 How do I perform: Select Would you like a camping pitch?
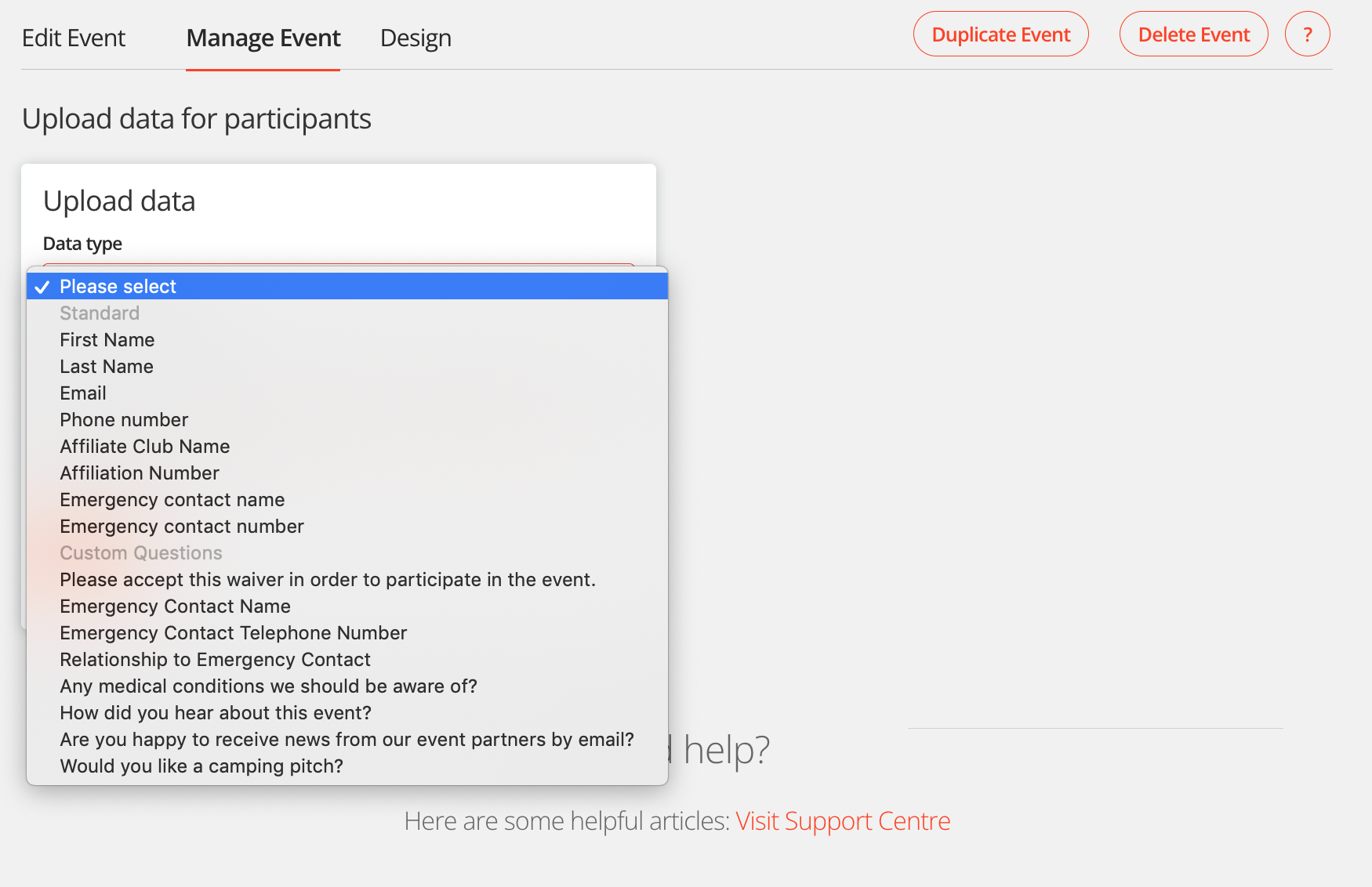(x=201, y=766)
